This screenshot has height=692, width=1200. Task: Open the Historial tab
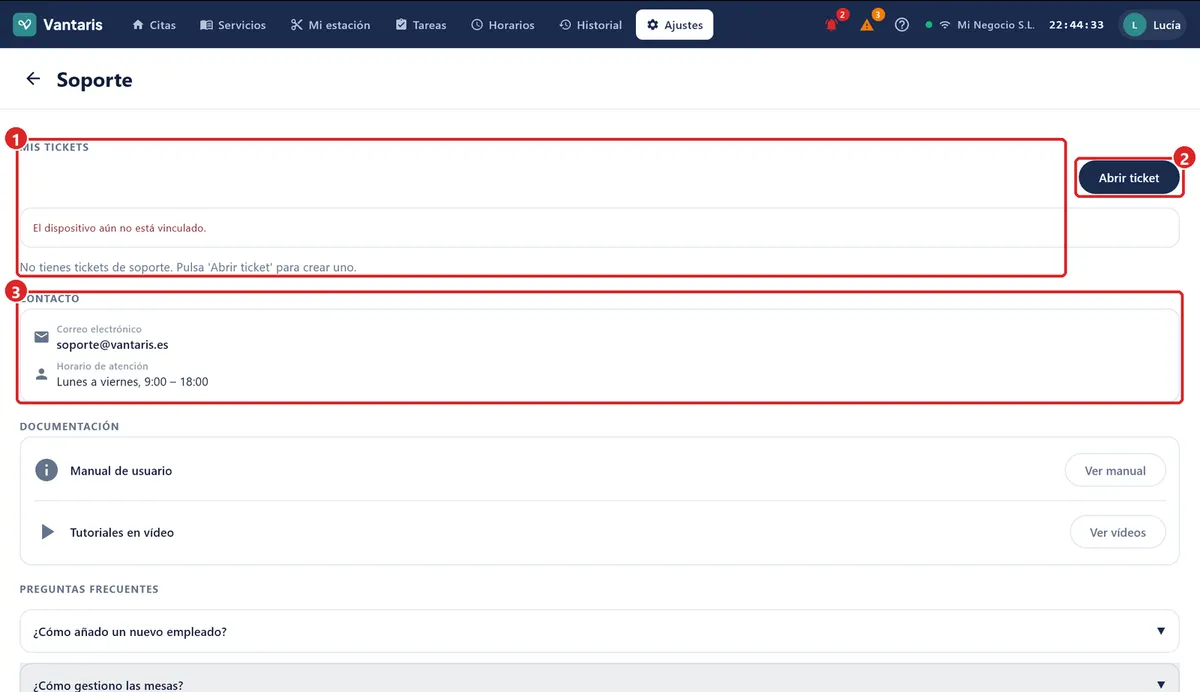[591, 25]
